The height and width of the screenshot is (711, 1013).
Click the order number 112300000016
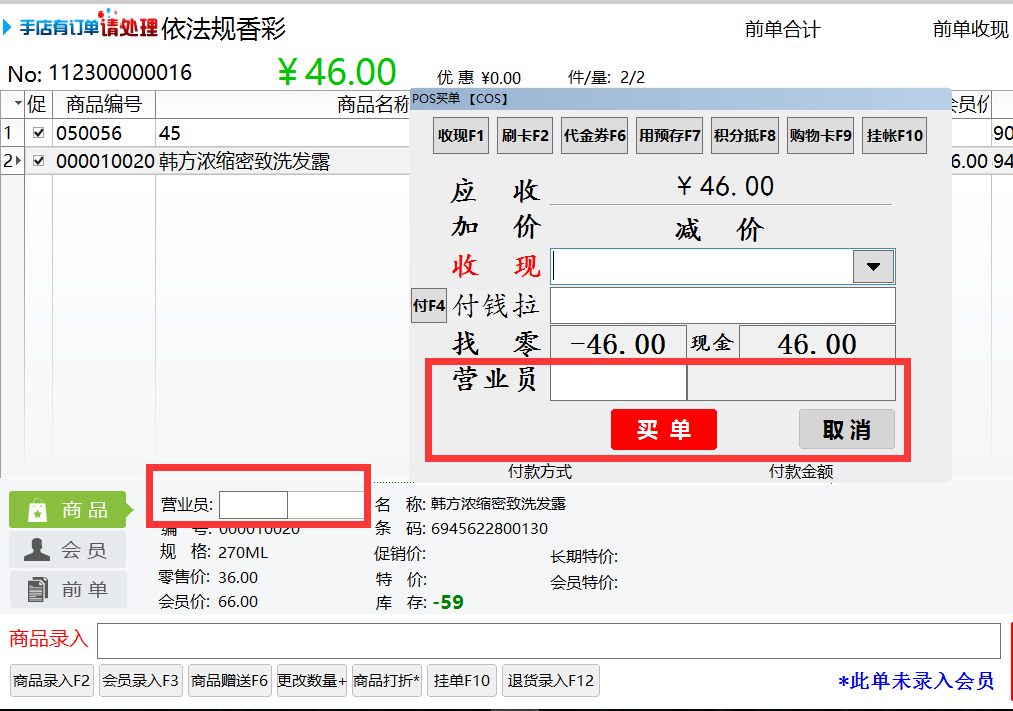pos(120,72)
